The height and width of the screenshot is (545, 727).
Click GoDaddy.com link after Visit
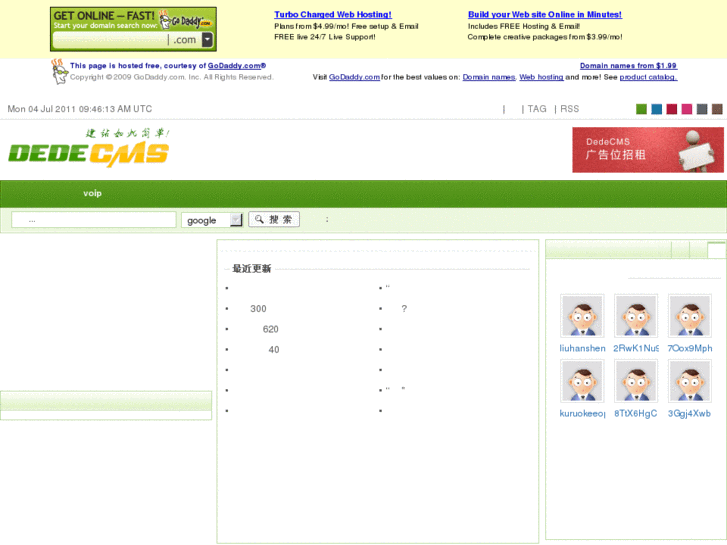coord(354,77)
